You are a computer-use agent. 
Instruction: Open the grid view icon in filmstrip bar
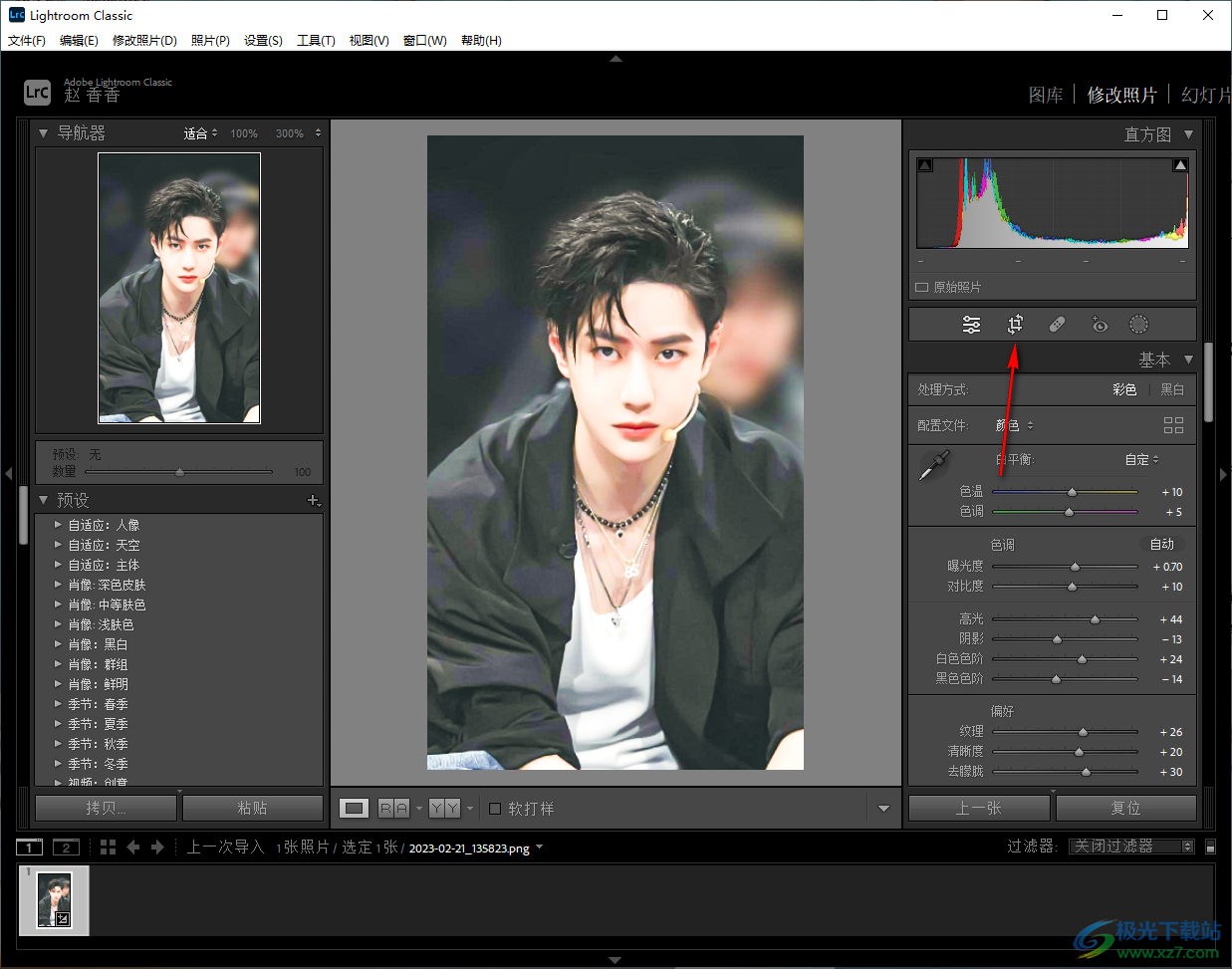coord(109,848)
